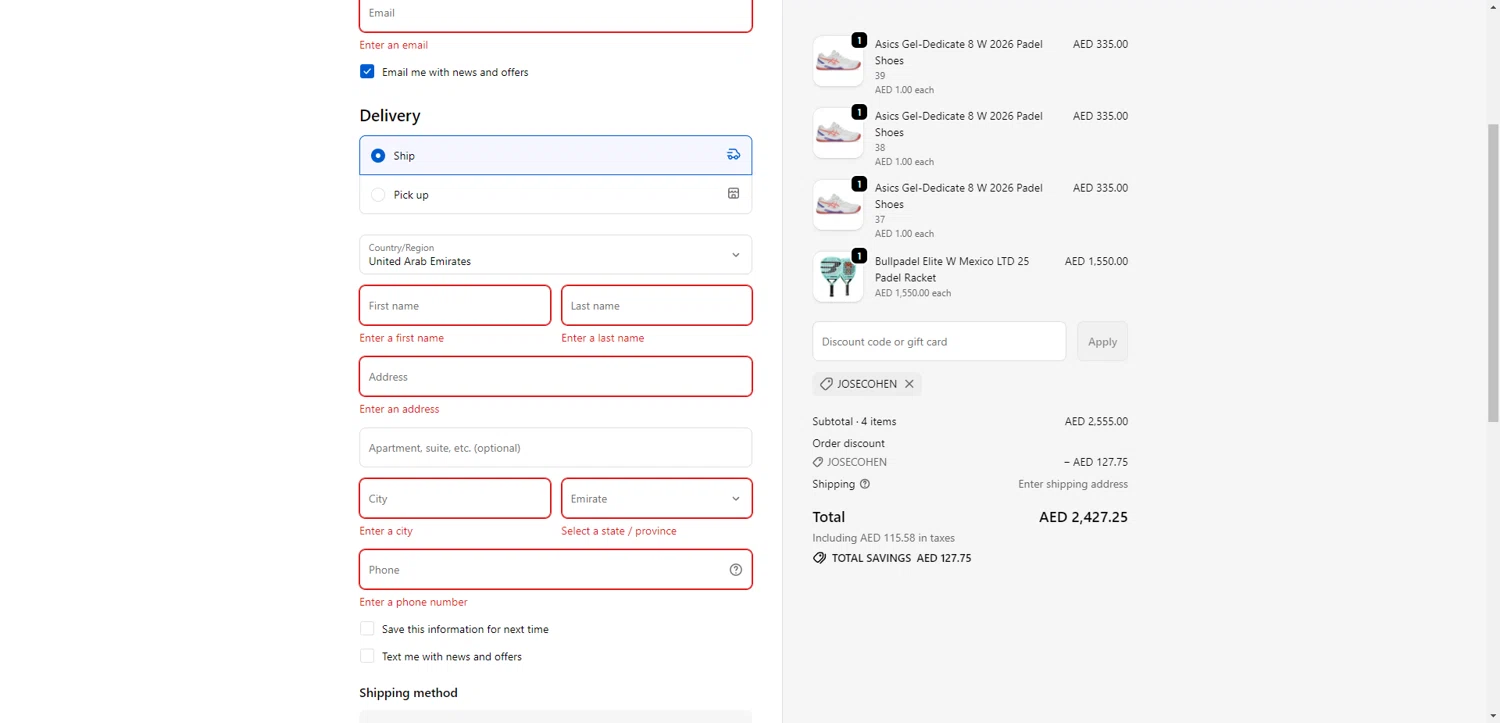
Task: Click the thumbnail of size 39 Asics shoes
Action: click(838, 61)
